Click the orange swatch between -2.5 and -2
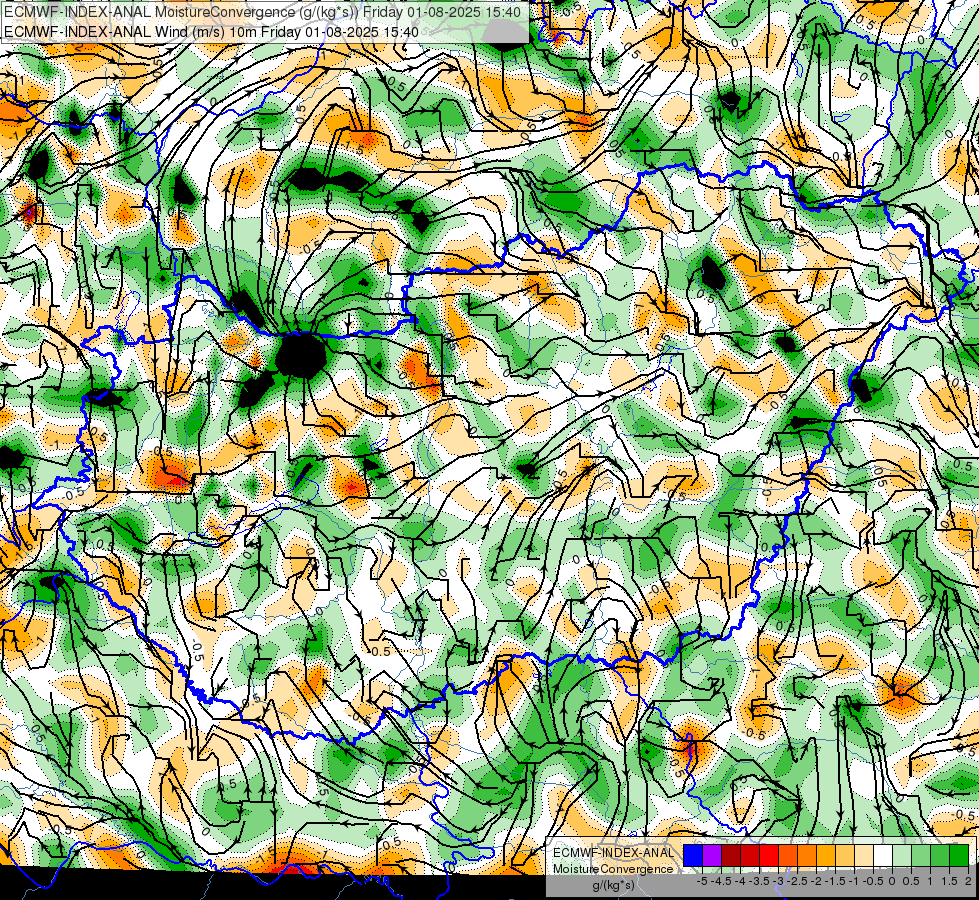The image size is (979, 900). point(807,855)
